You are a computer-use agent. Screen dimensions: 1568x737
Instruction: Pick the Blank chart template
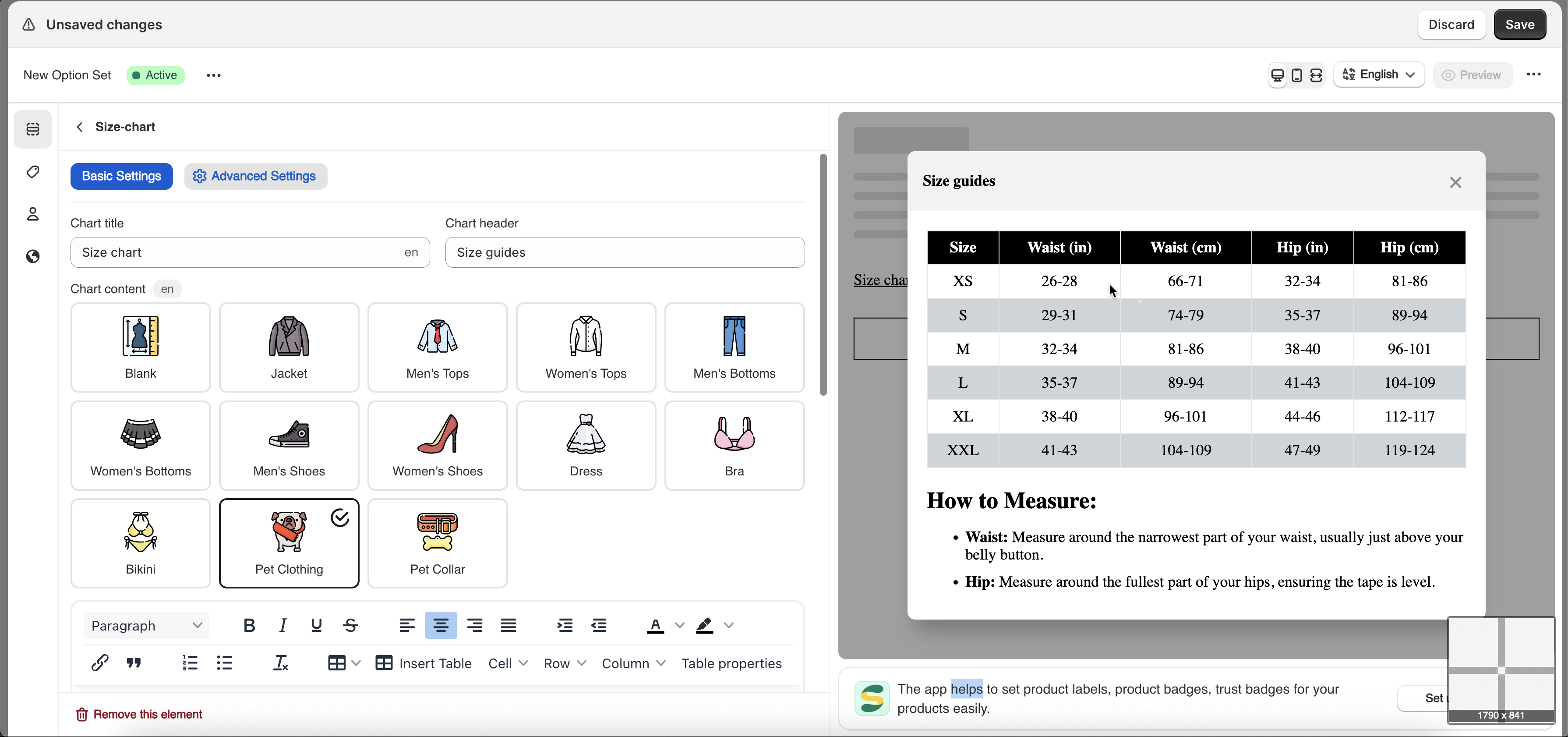click(x=141, y=347)
